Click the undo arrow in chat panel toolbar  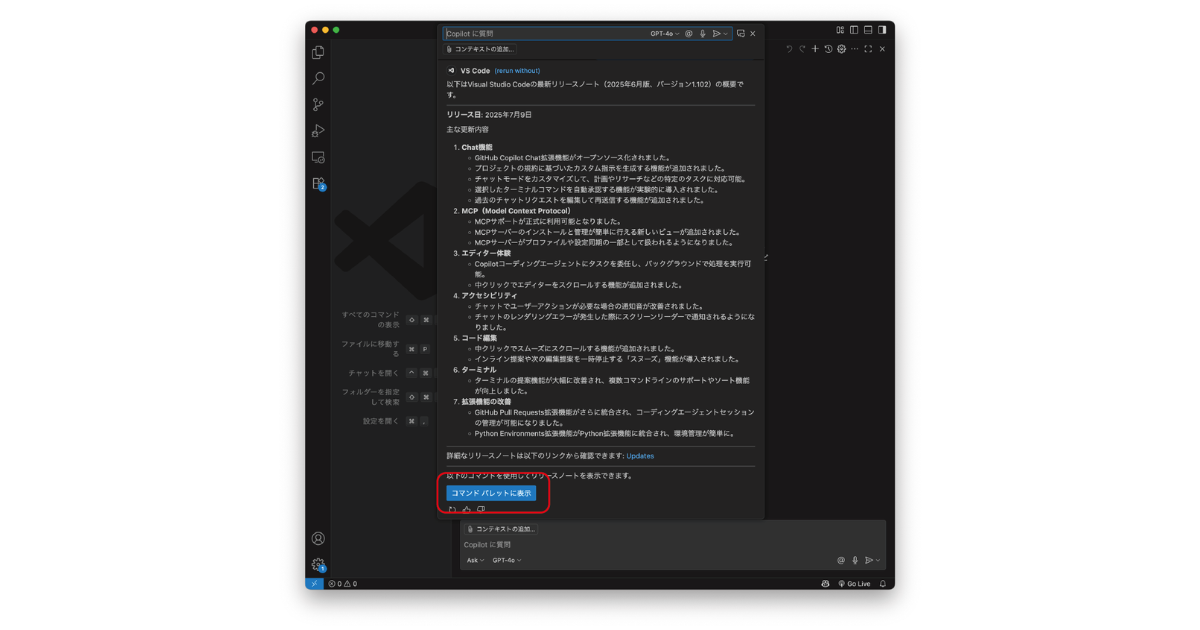(789, 49)
